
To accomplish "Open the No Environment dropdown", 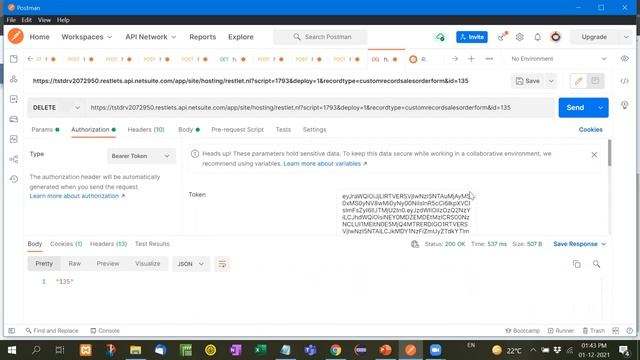I will [x=559, y=59].
